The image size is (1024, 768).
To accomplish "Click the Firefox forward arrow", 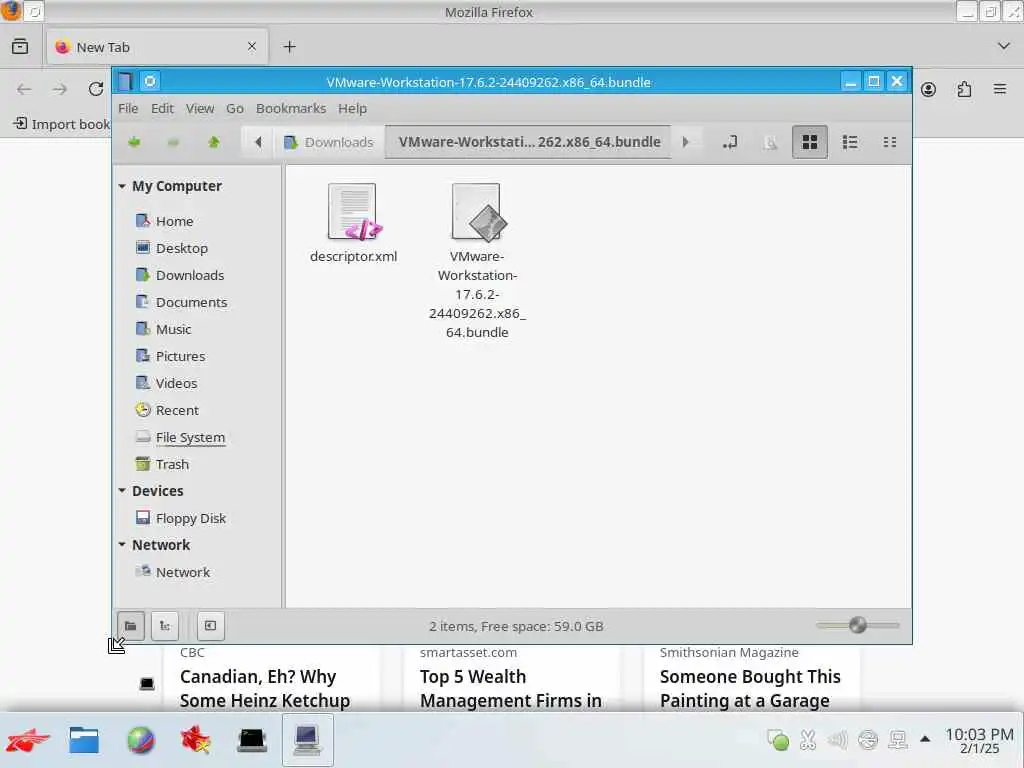I will [x=60, y=89].
